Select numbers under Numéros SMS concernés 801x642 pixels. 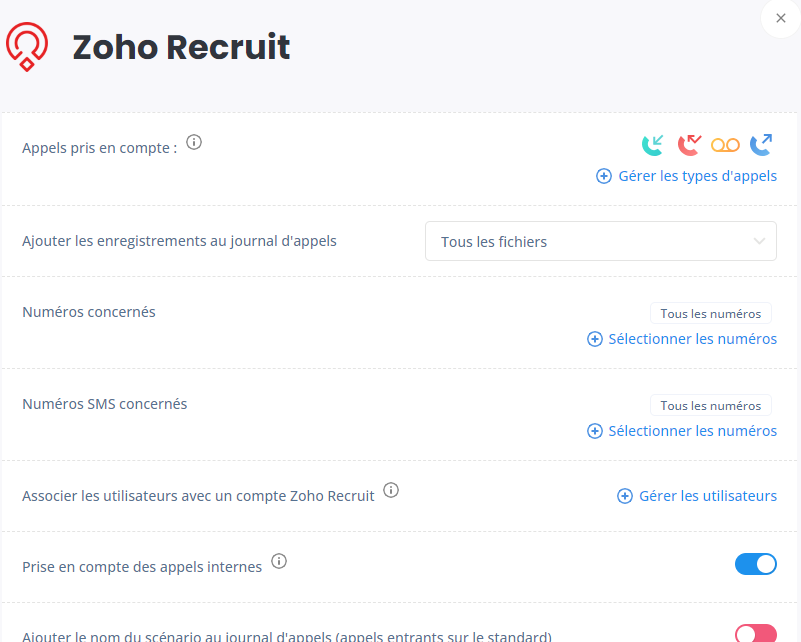pos(682,431)
